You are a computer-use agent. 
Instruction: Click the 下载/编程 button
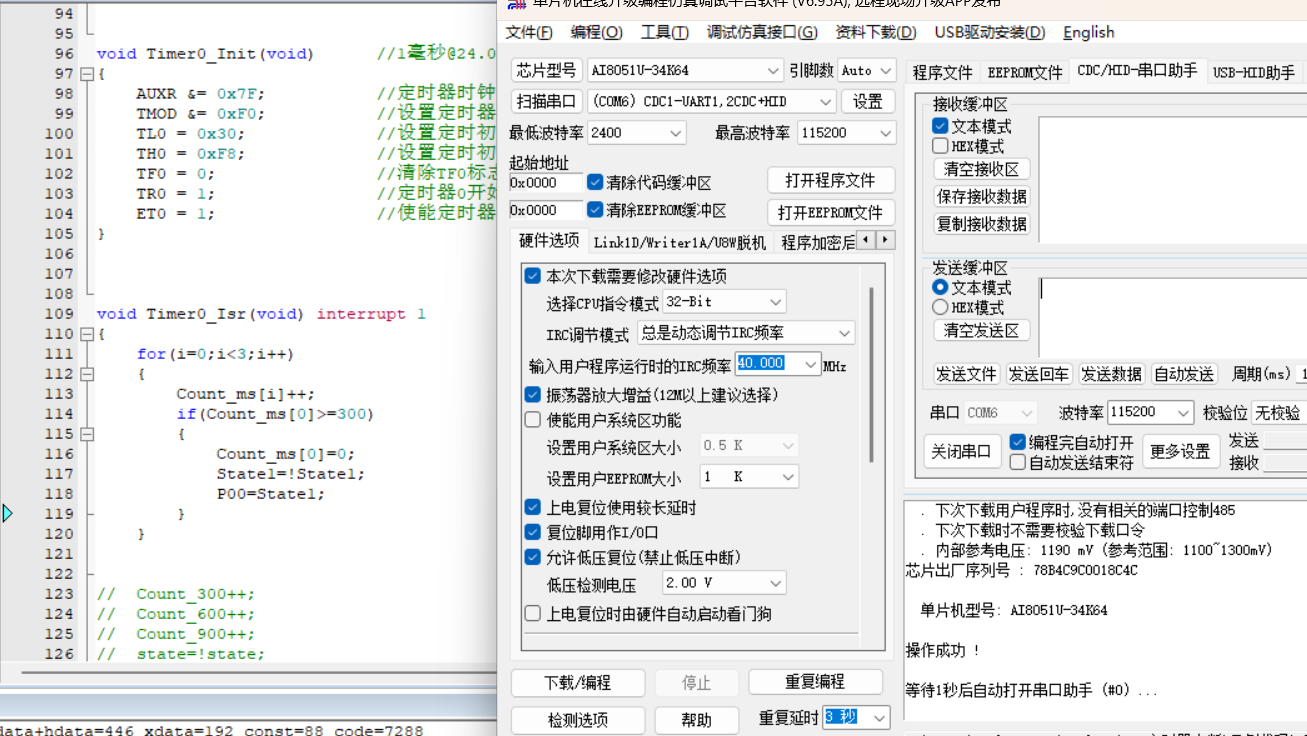(577, 682)
